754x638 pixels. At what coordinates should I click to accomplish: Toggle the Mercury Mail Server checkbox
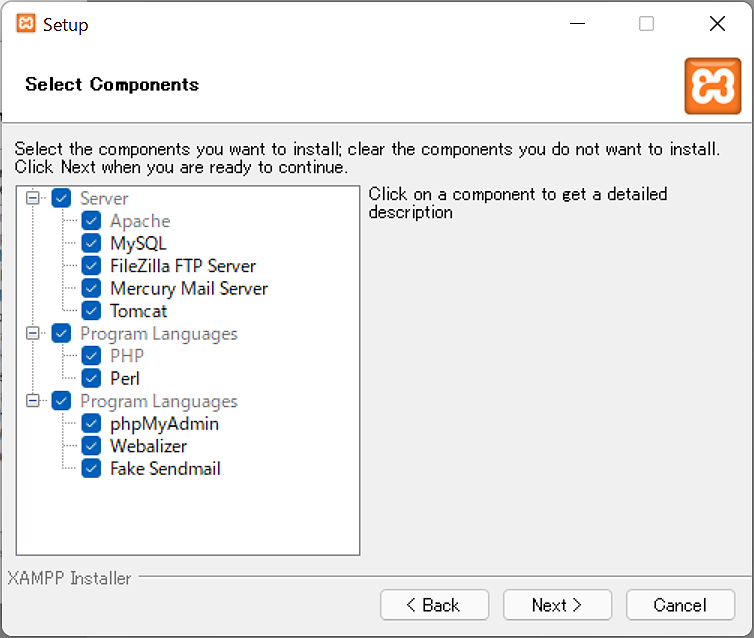point(92,289)
